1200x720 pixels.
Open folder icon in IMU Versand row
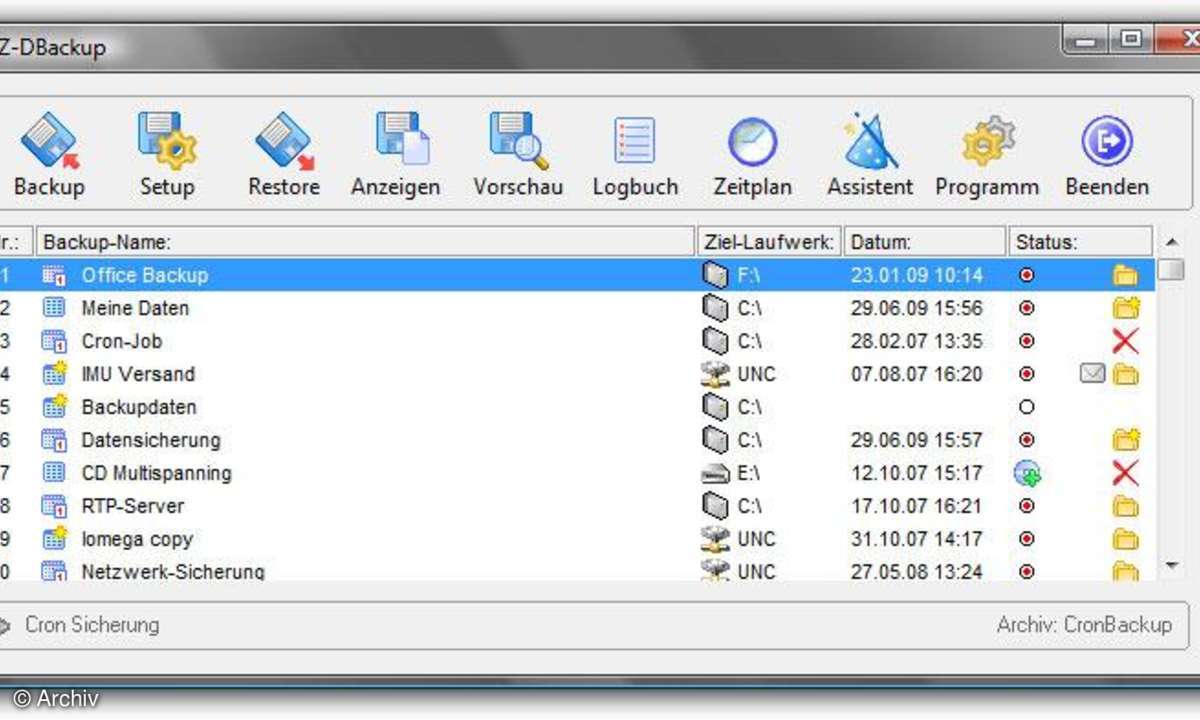tap(1126, 374)
